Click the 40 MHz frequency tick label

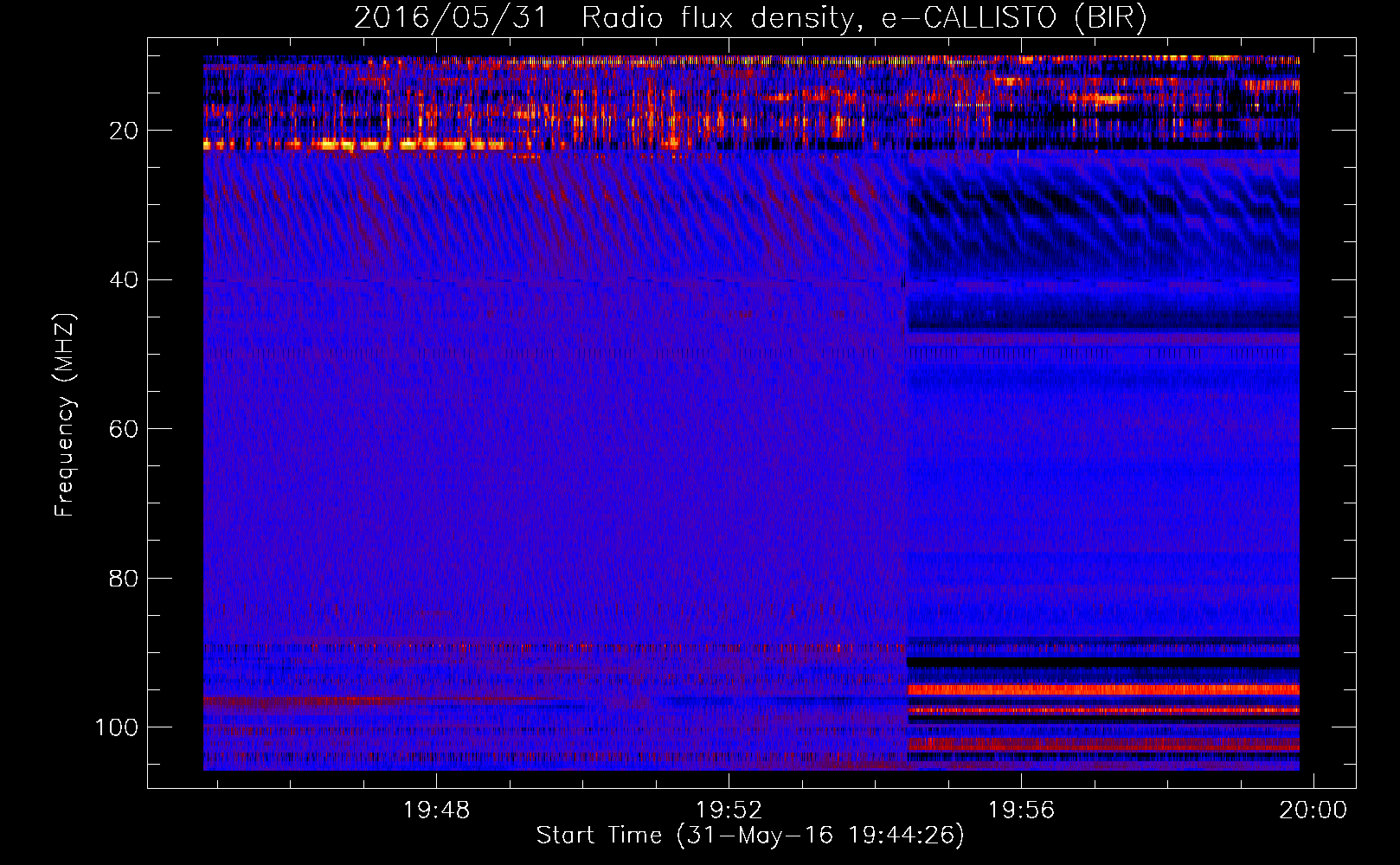pyautogui.click(x=124, y=279)
